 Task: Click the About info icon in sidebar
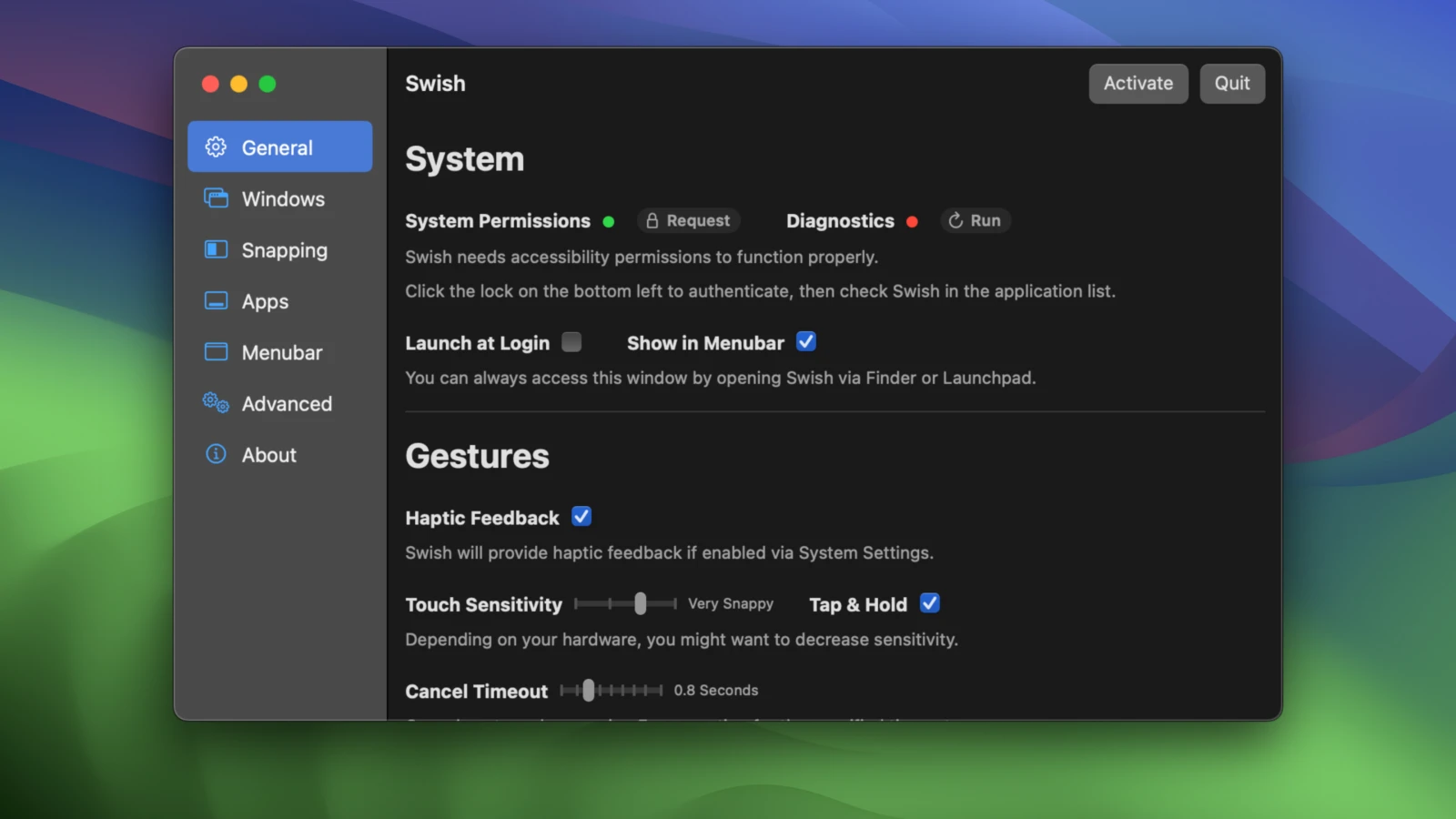tap(216, 454)
